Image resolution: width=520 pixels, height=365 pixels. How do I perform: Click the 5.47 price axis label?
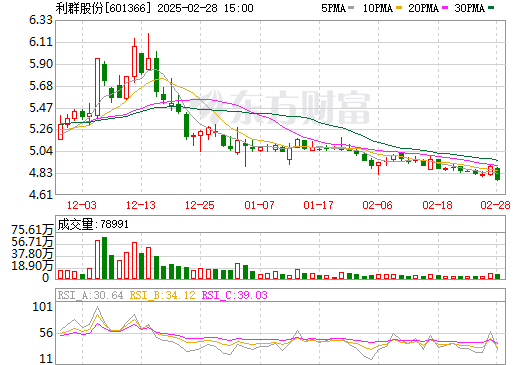click(x=41, y=108)
